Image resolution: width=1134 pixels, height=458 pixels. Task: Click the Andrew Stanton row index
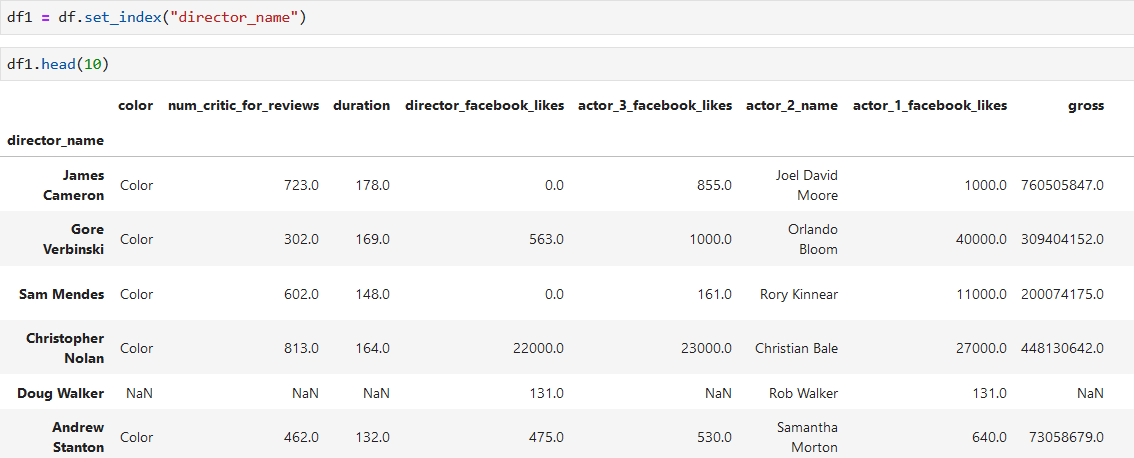point(78,437)
